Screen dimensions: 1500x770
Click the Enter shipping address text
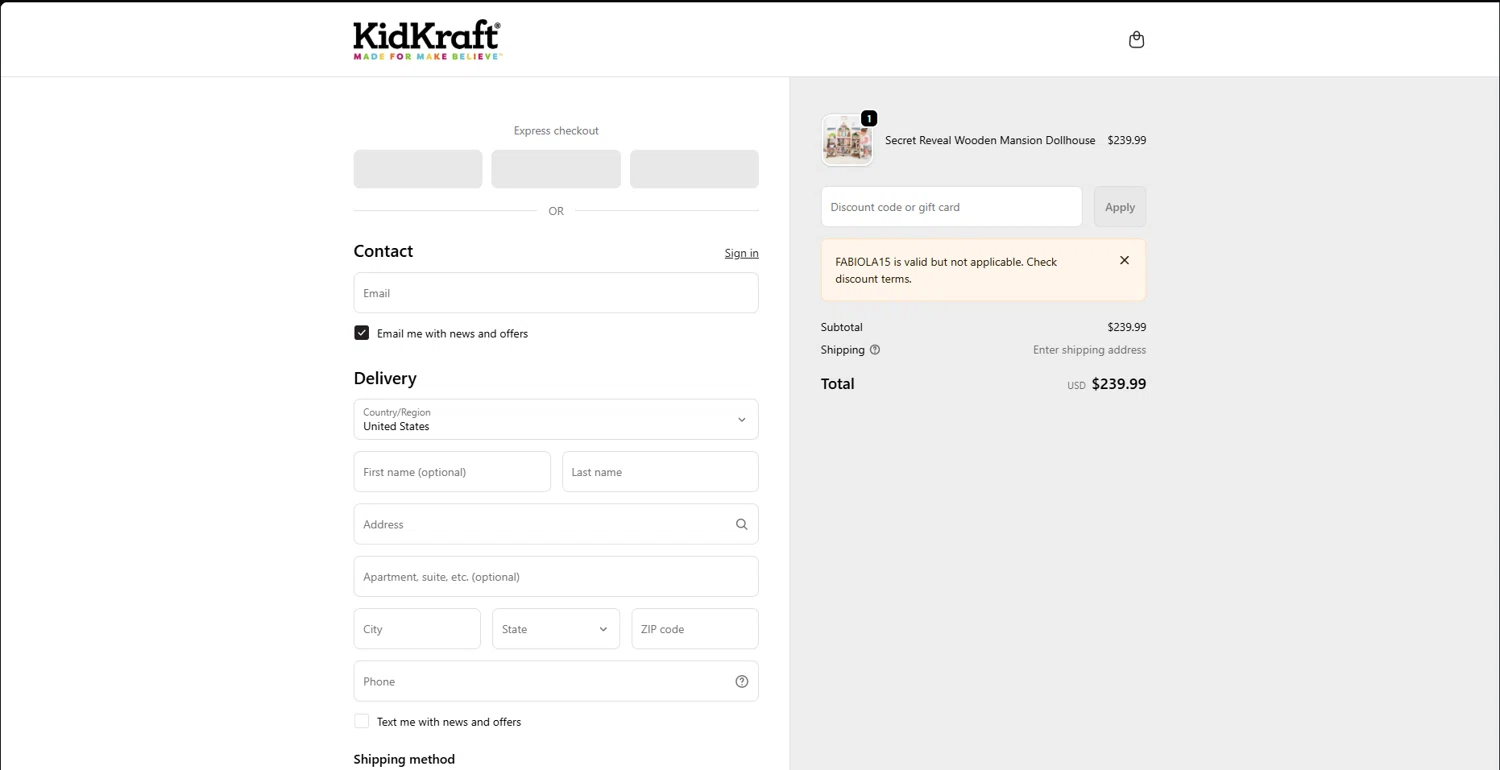1089,350
